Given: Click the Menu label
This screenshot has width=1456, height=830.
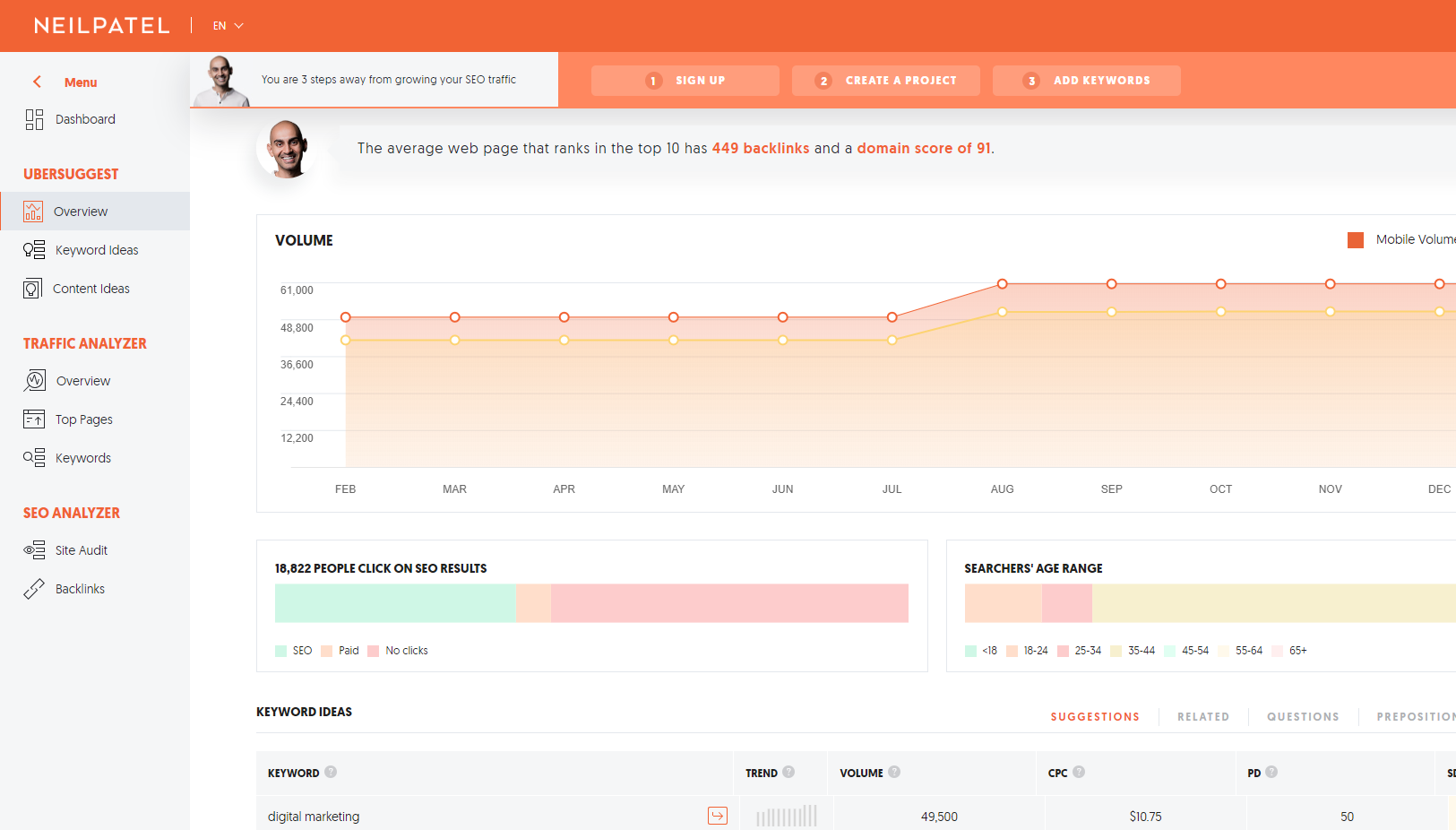Looking at the screenshot, I should [81, 82].
